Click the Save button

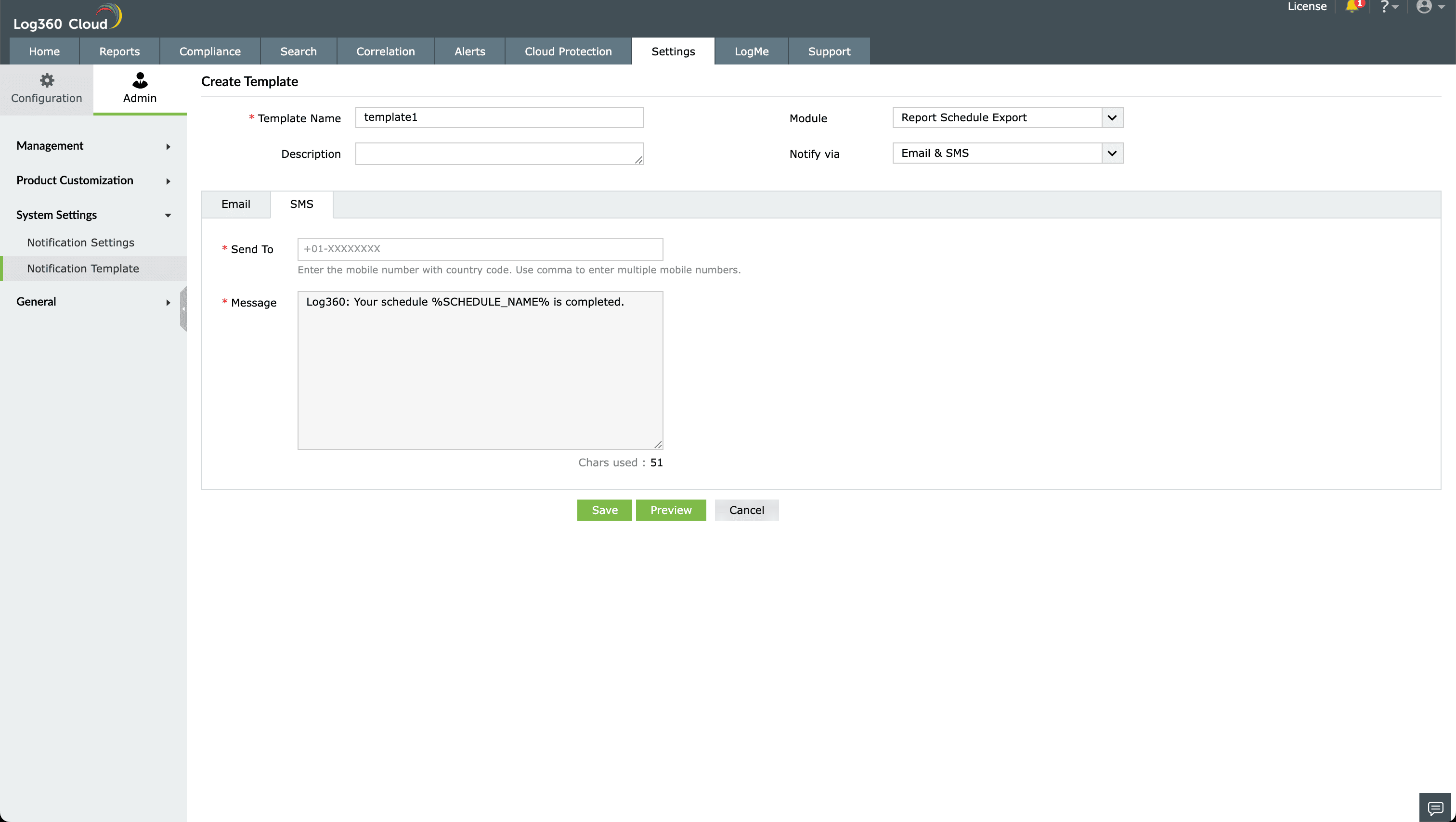pos(604,510)
